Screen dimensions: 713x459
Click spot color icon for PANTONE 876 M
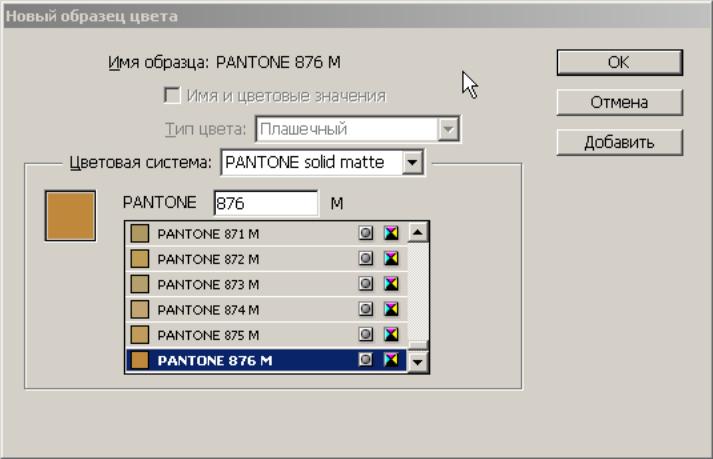[x=366, y=360]
